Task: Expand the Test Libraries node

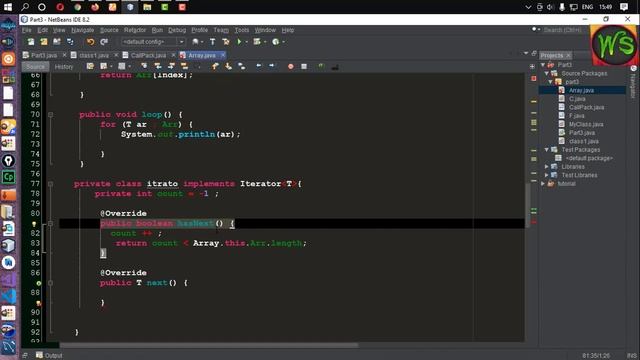Action: pyautogui.click(x=547, y=175)
